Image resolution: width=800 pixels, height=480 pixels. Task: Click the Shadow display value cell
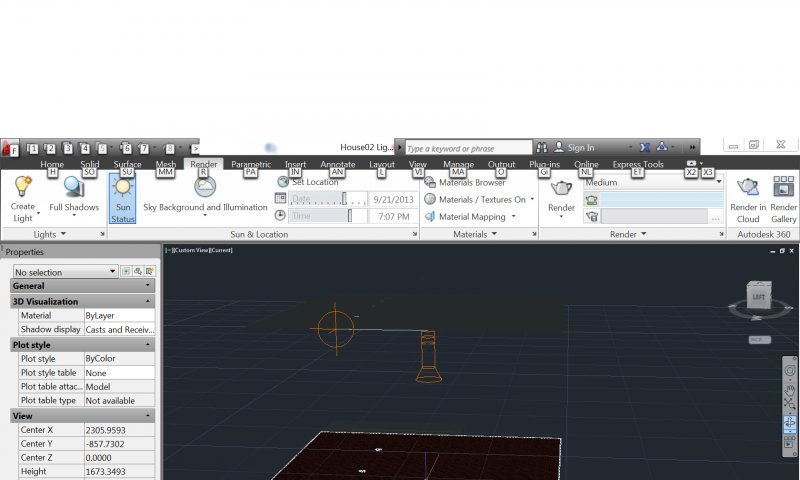tap(119, 330)
